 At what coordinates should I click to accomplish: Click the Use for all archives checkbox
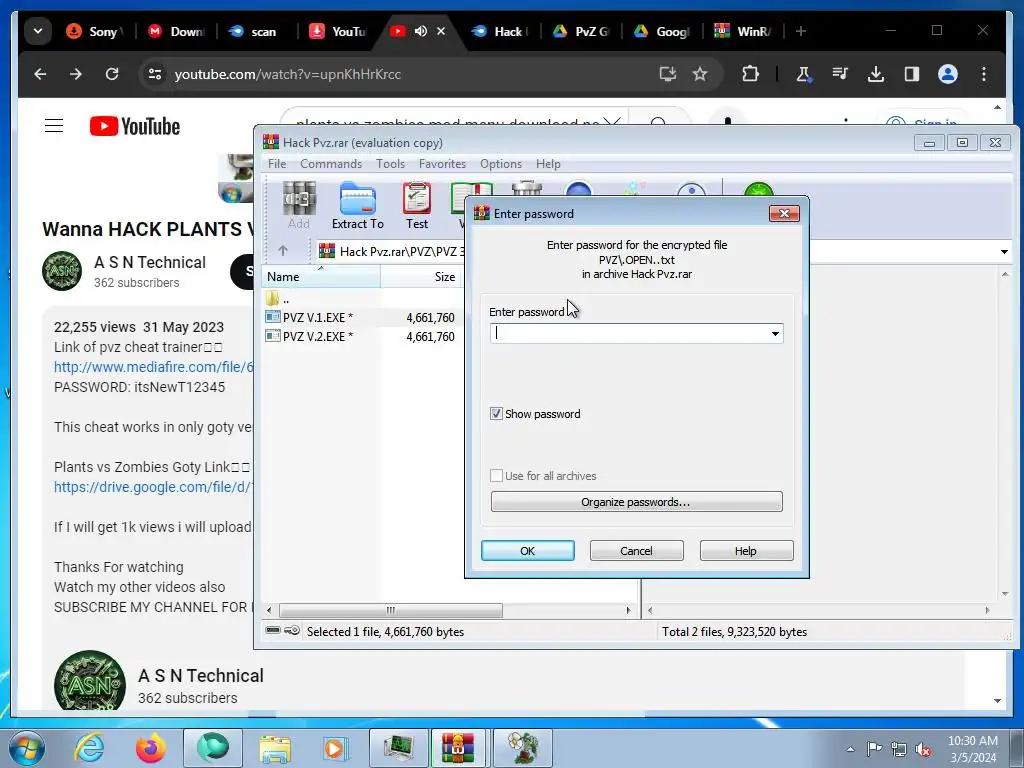[496, 475]
